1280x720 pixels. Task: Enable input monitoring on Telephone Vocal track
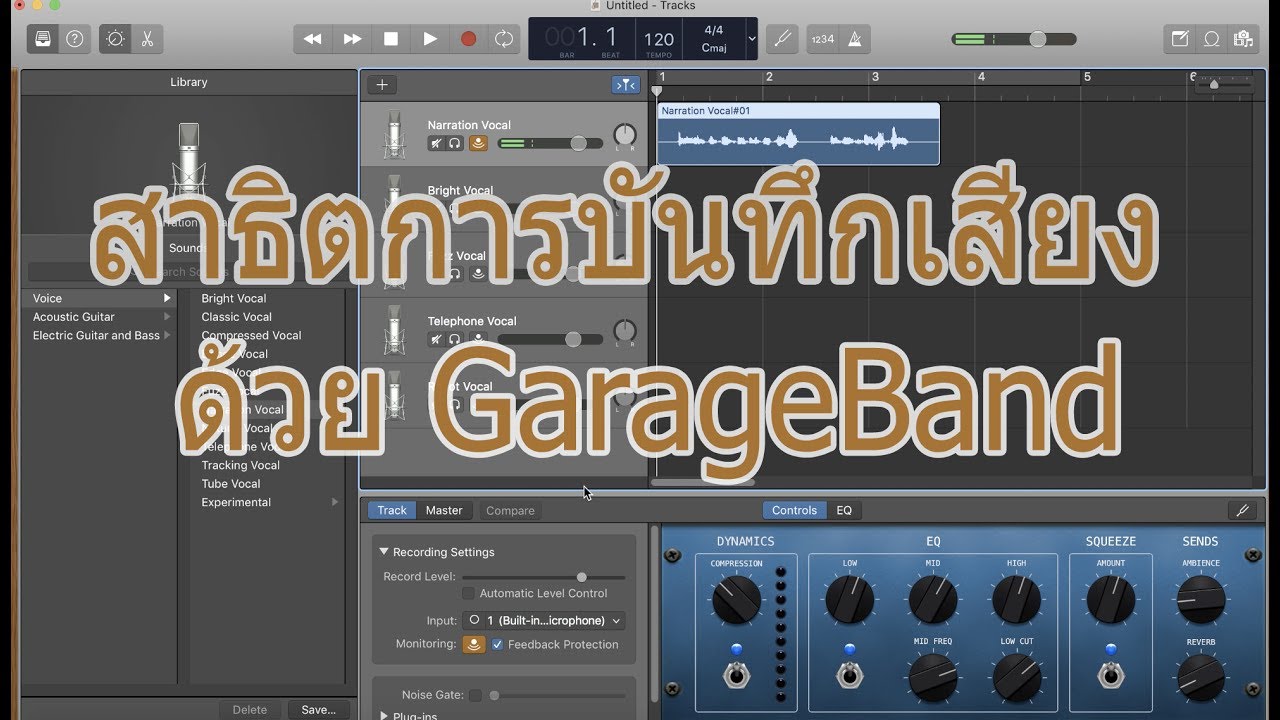[x=478, y=339]
